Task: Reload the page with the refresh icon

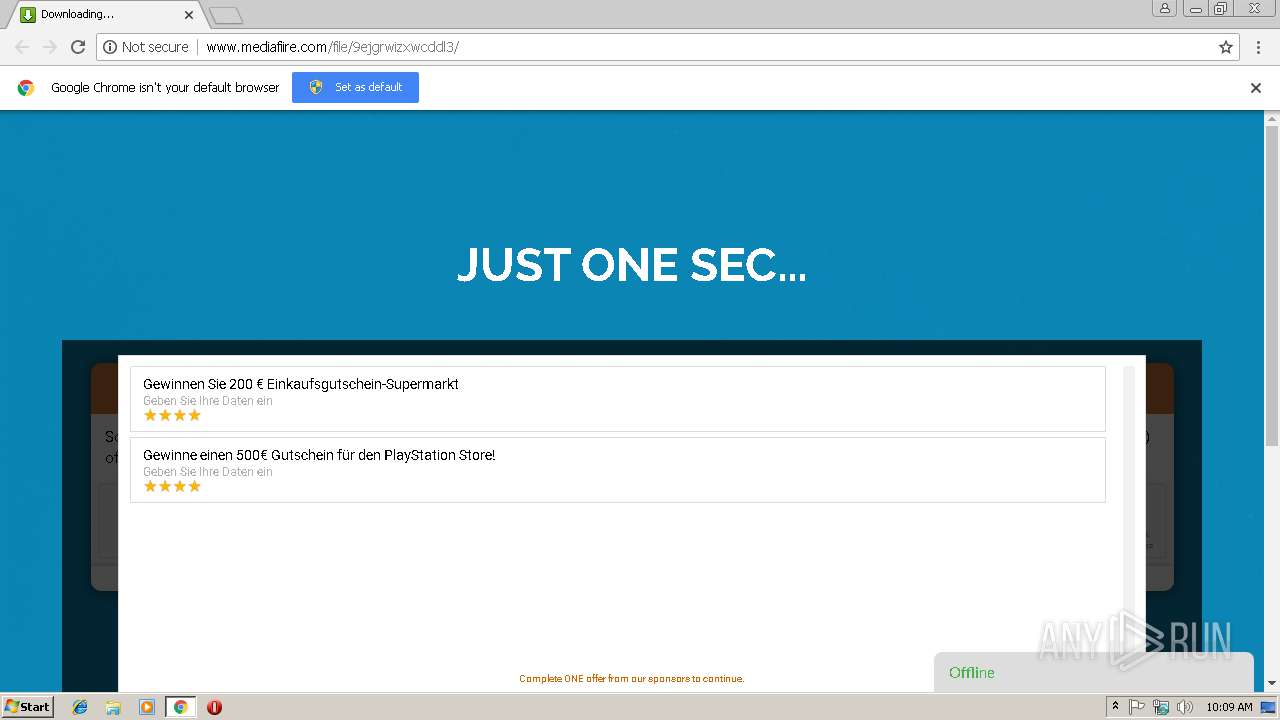Action: tap(78, 47)
